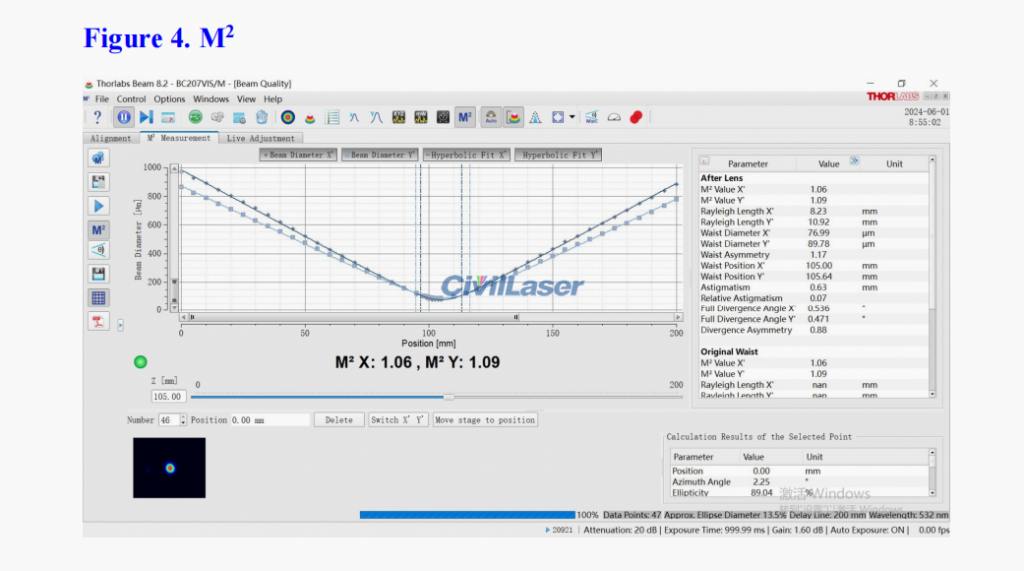The width and height of the screenshot is (1024, 571).
Task: Click the Z [mm] value field 105.00
Action: (168, 397)
